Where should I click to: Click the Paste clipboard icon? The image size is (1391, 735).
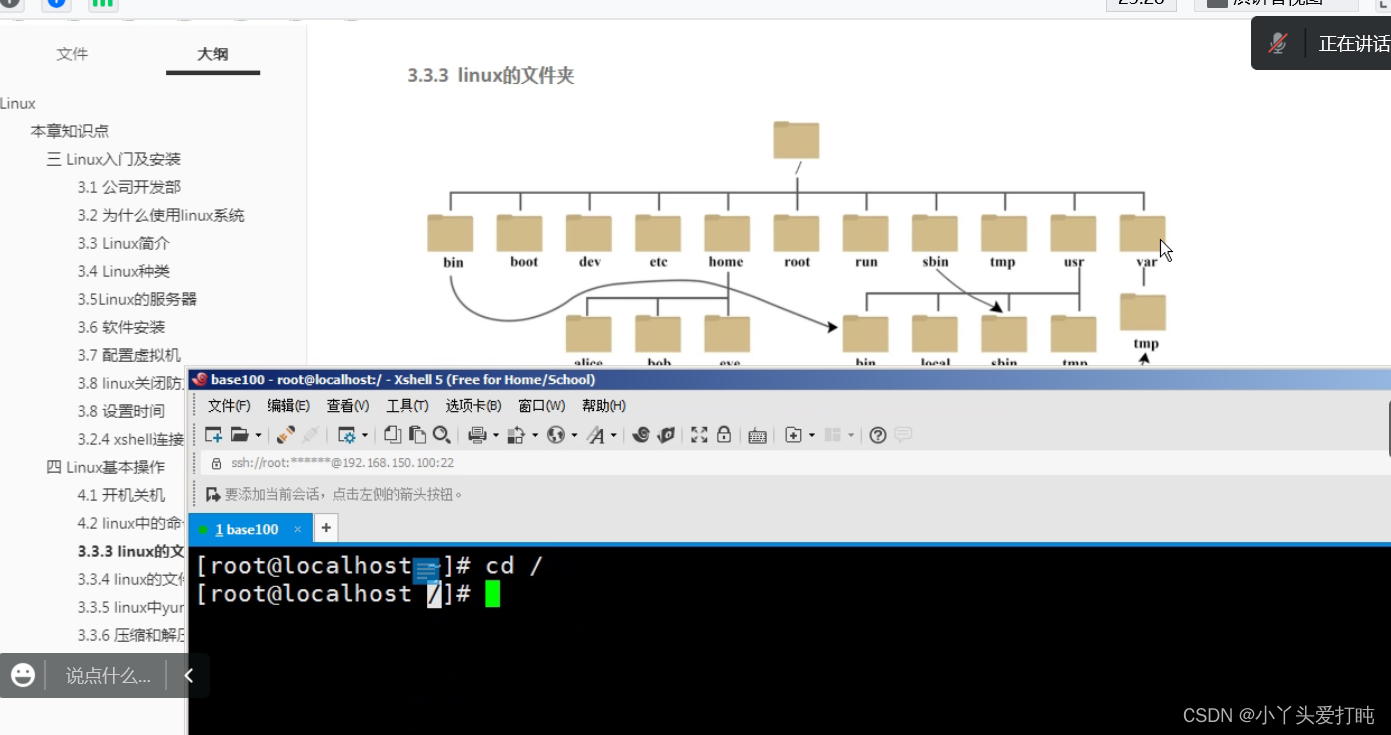(417, 435)
